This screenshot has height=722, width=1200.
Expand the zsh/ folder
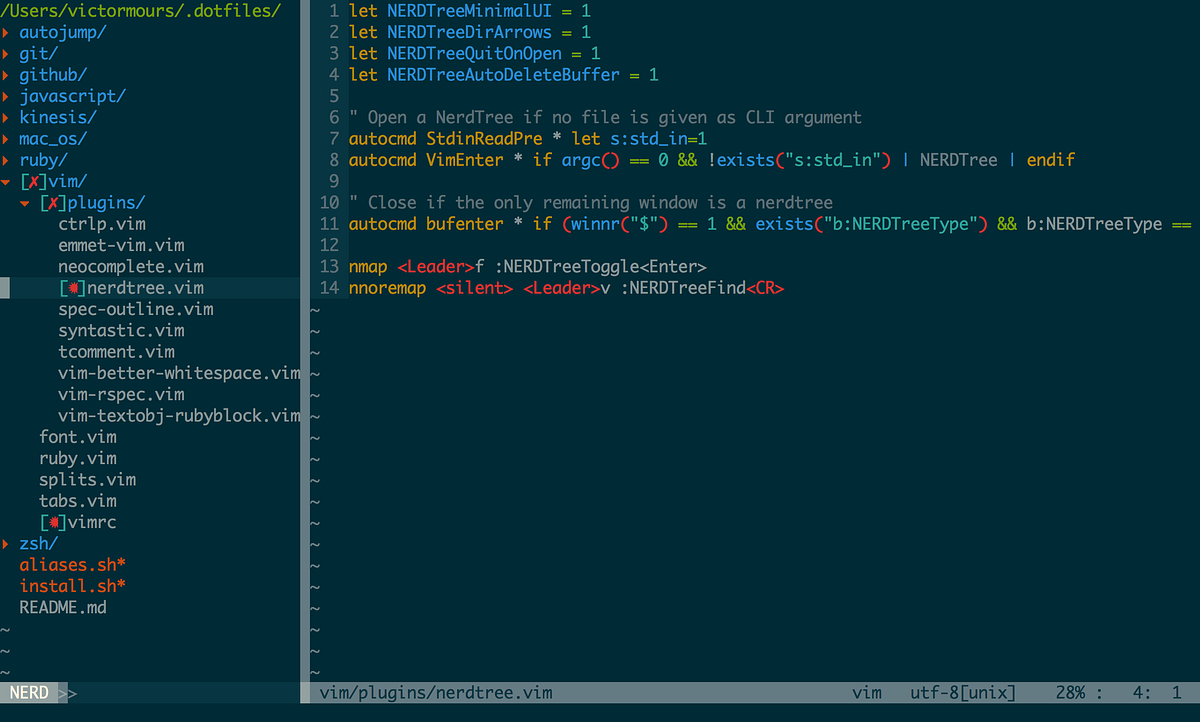pos(38,543)
